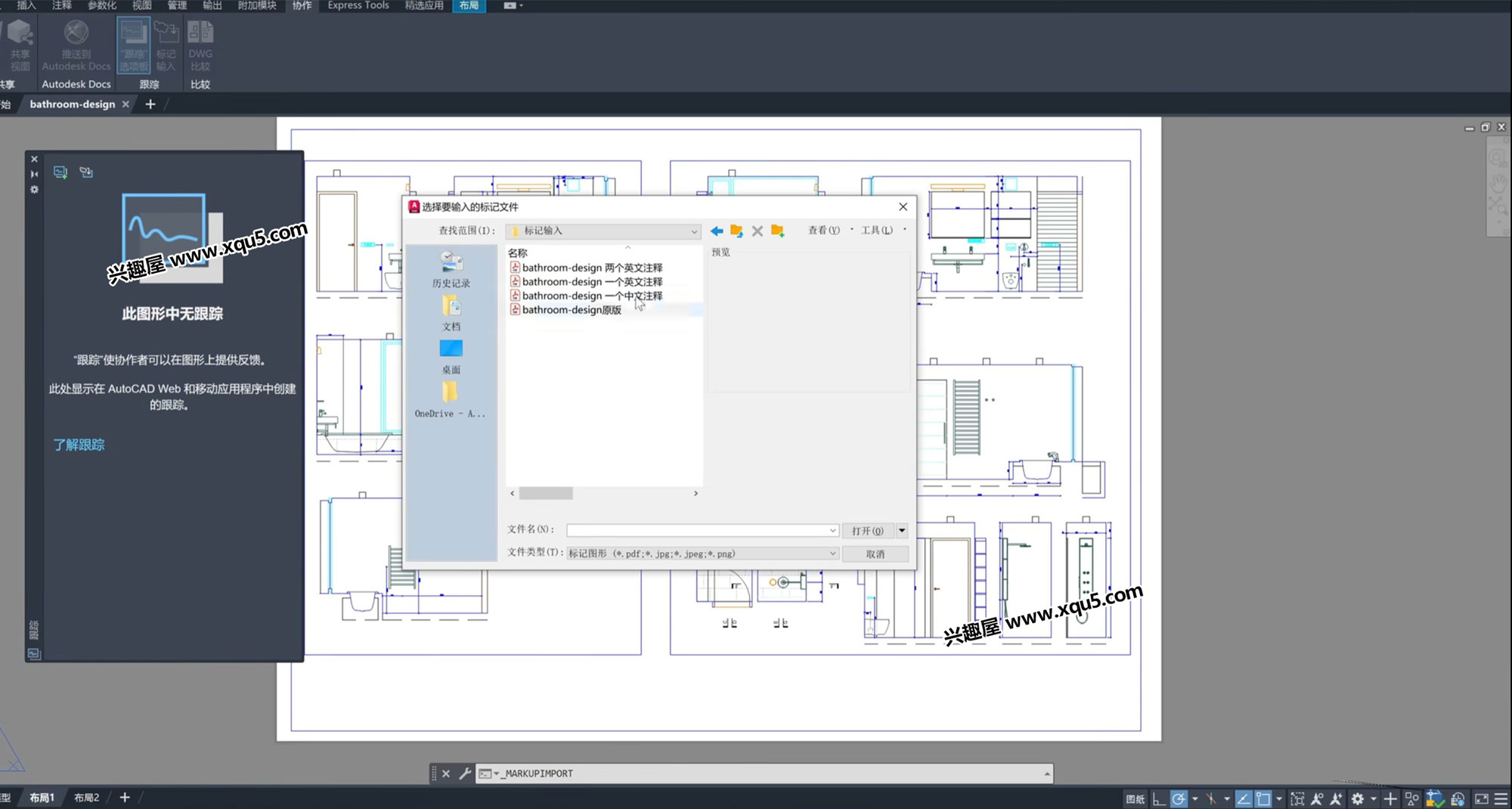Open the 插入 ribbon tab

coord(26,5)
